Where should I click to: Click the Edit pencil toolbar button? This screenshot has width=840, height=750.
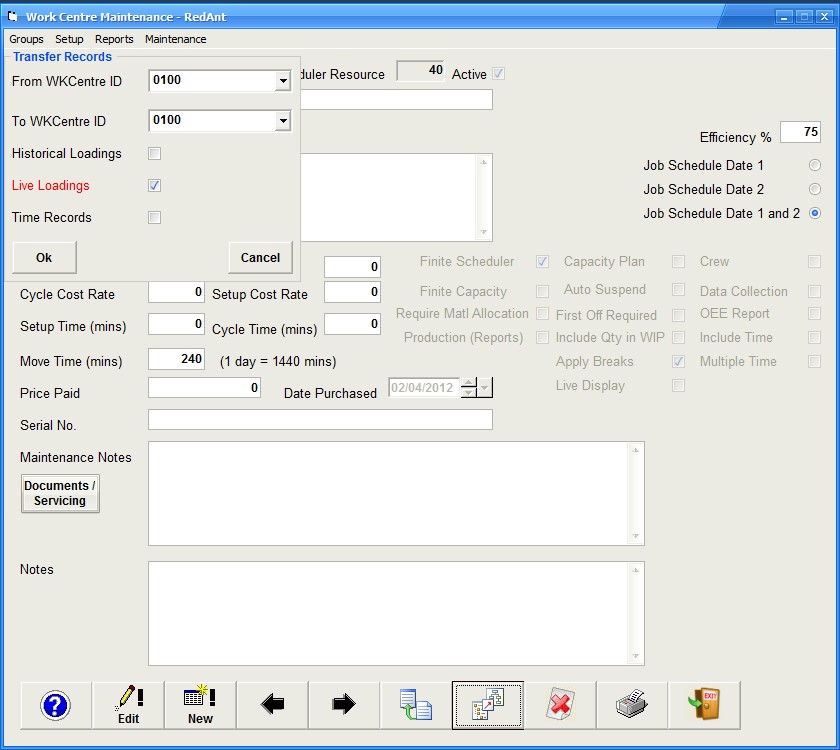[128, 705]
